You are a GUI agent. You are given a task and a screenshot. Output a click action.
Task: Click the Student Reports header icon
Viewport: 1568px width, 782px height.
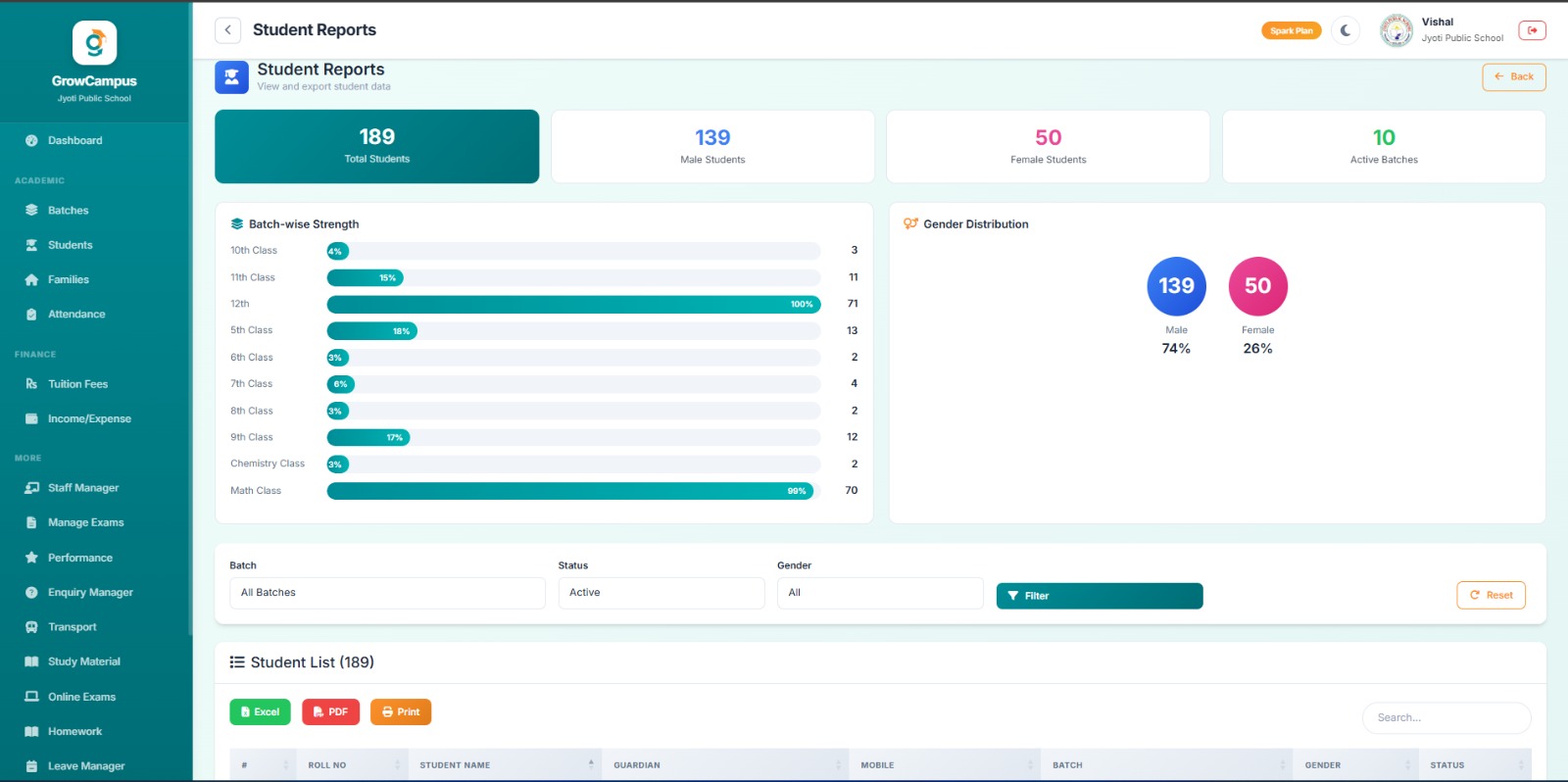coord(231,77)
